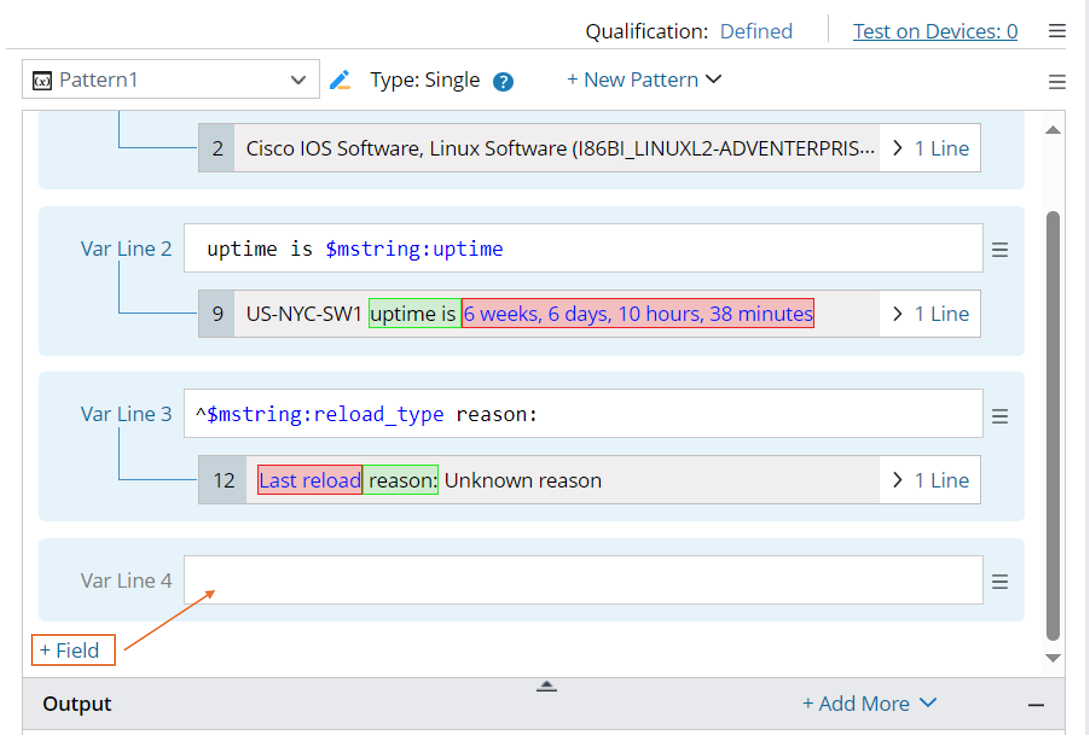The image size is (1089, 736).
Task: Click the + Field button
Action: click(x=72, y=651)
